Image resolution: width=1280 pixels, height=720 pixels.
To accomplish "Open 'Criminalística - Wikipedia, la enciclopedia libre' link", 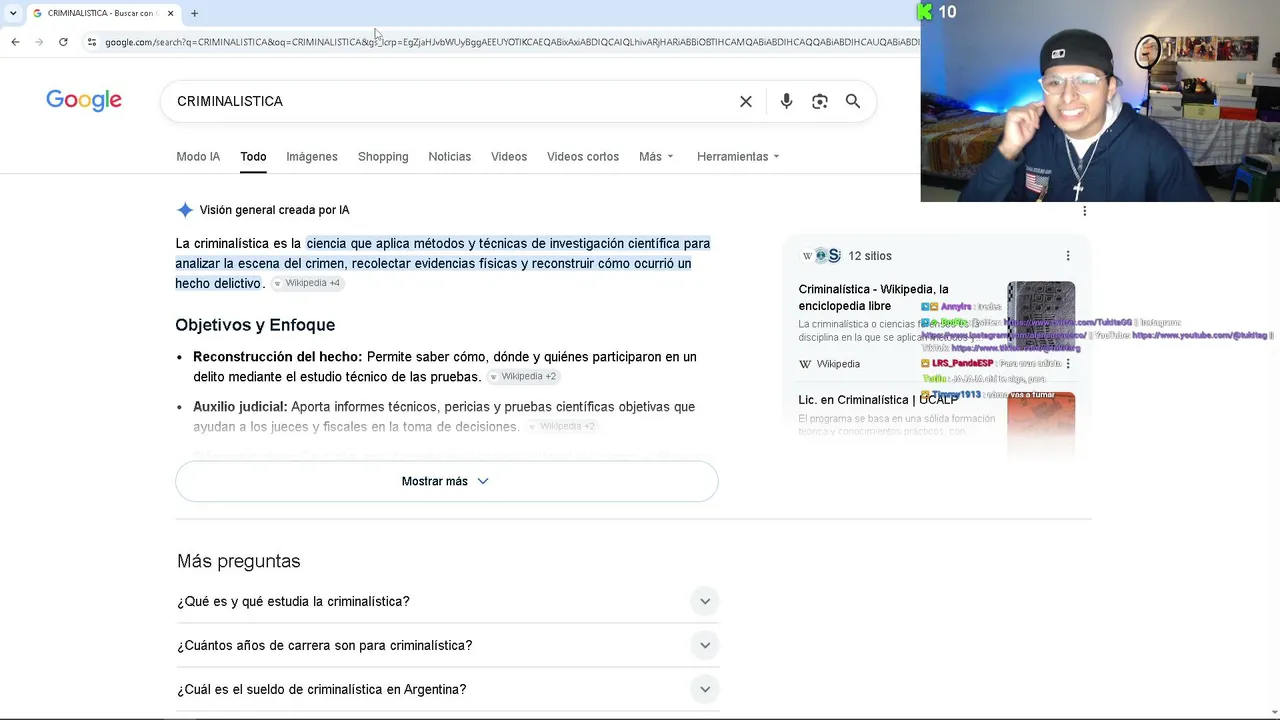I will coord(873,298).
